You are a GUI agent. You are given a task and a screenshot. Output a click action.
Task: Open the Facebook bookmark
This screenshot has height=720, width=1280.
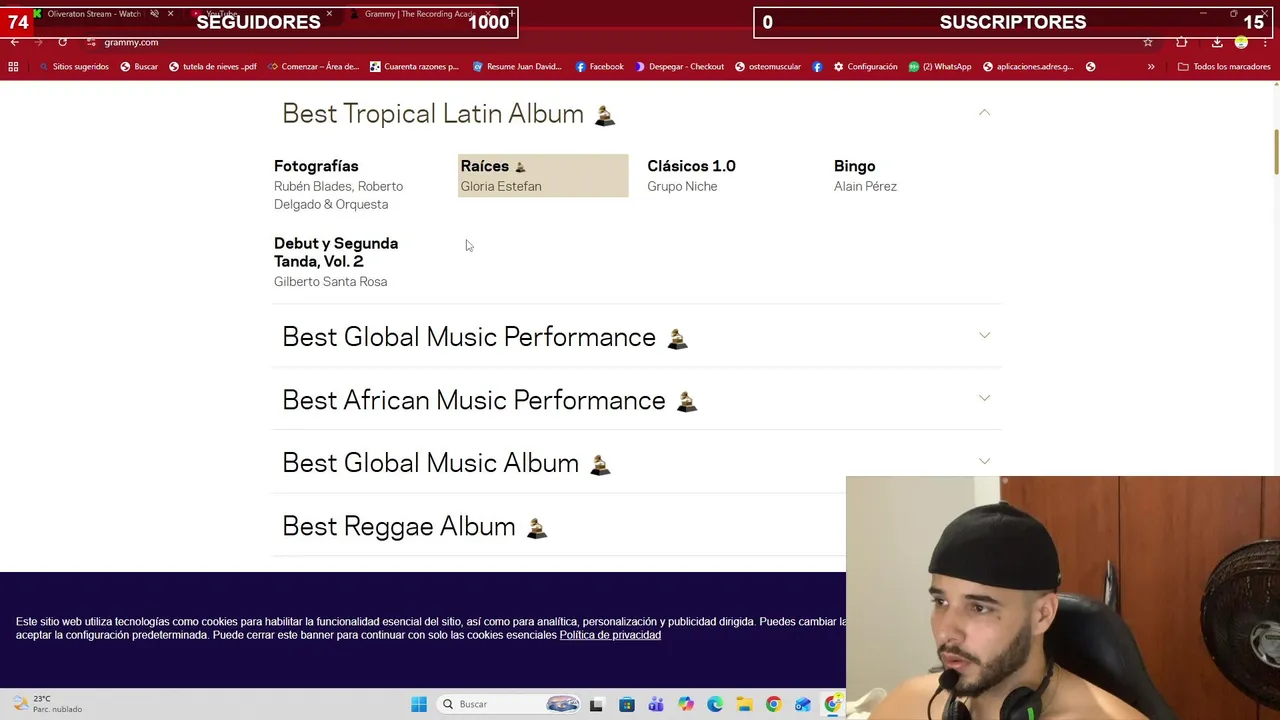click(x=599, y=67)
